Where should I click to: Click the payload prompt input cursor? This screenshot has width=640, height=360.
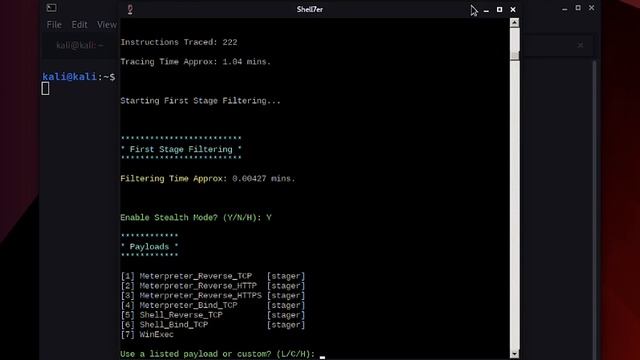(x=322, y=357)
